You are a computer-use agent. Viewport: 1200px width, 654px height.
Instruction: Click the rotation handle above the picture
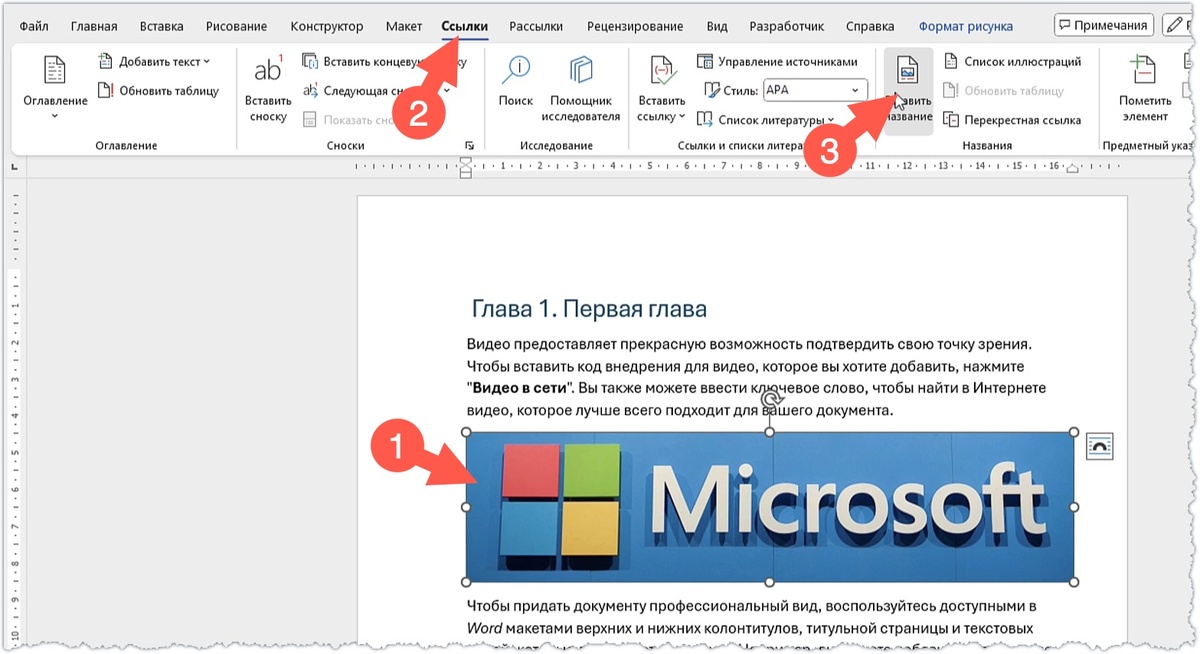(x=769, y=399)
